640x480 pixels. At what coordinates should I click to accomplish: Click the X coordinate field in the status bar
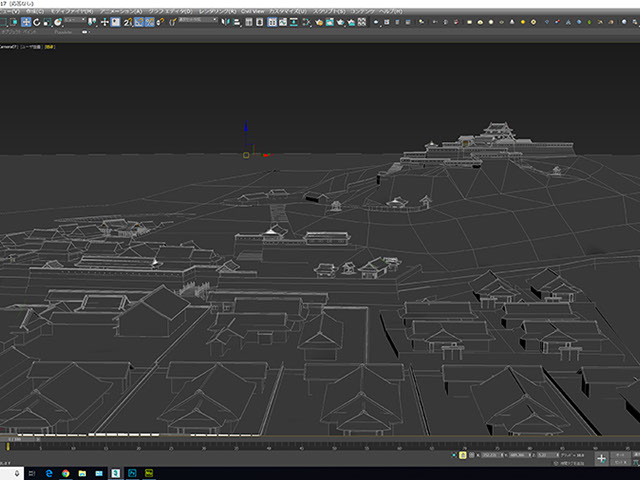491,454
